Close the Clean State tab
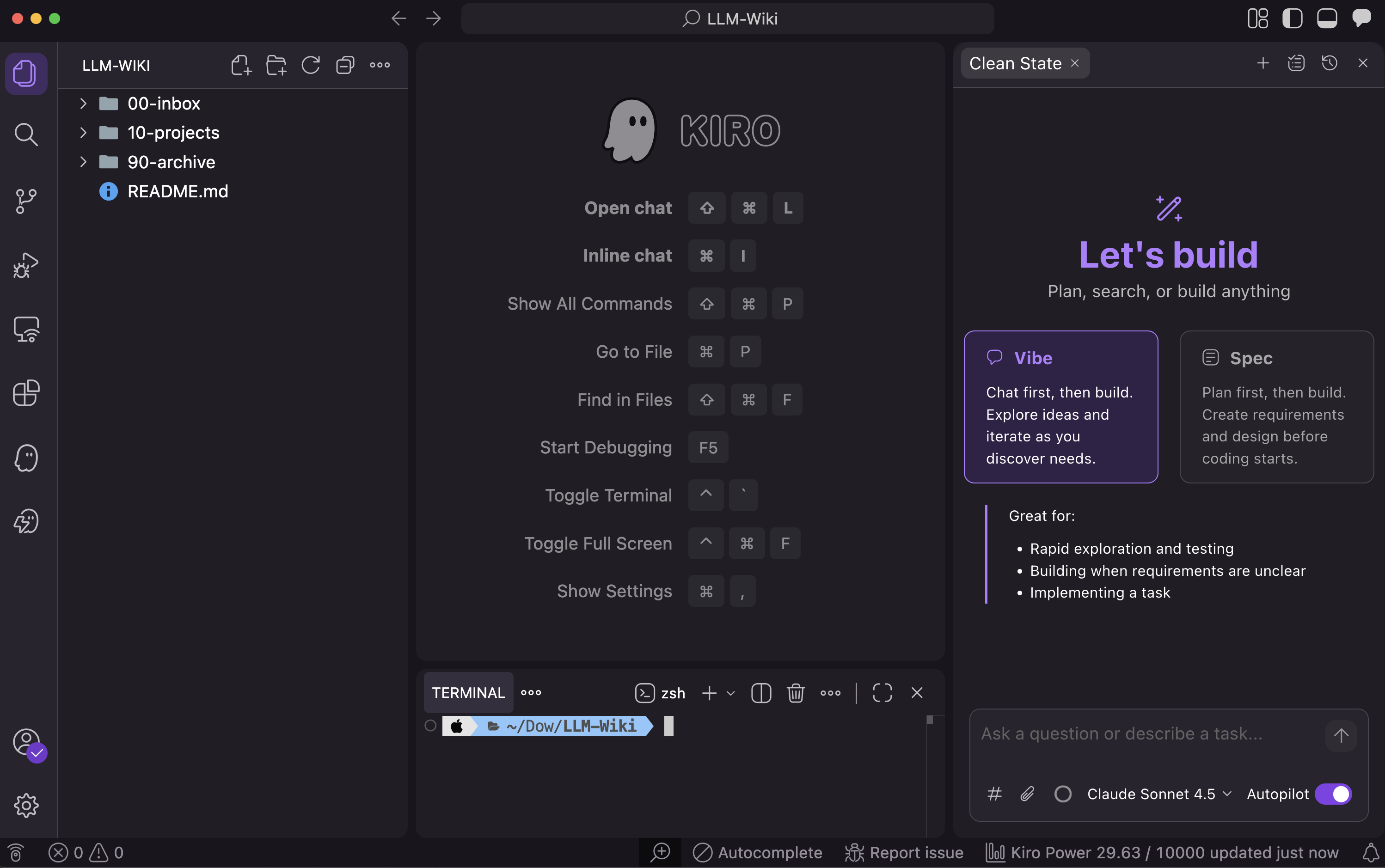The height and width of the screenshot is (868, 1385). tap(1074, 63)
